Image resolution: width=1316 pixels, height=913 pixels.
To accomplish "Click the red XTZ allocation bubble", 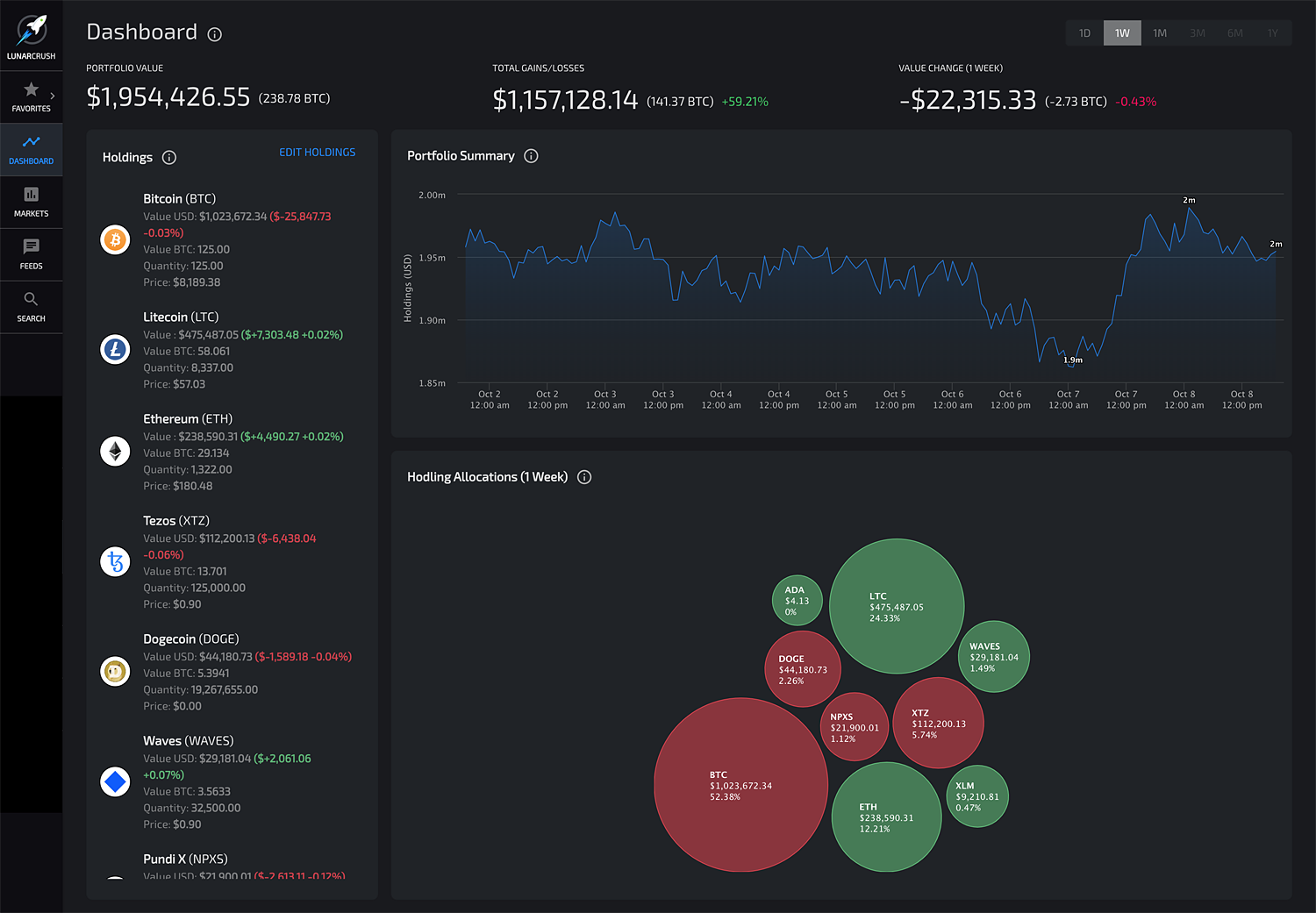I will [938, 723].
